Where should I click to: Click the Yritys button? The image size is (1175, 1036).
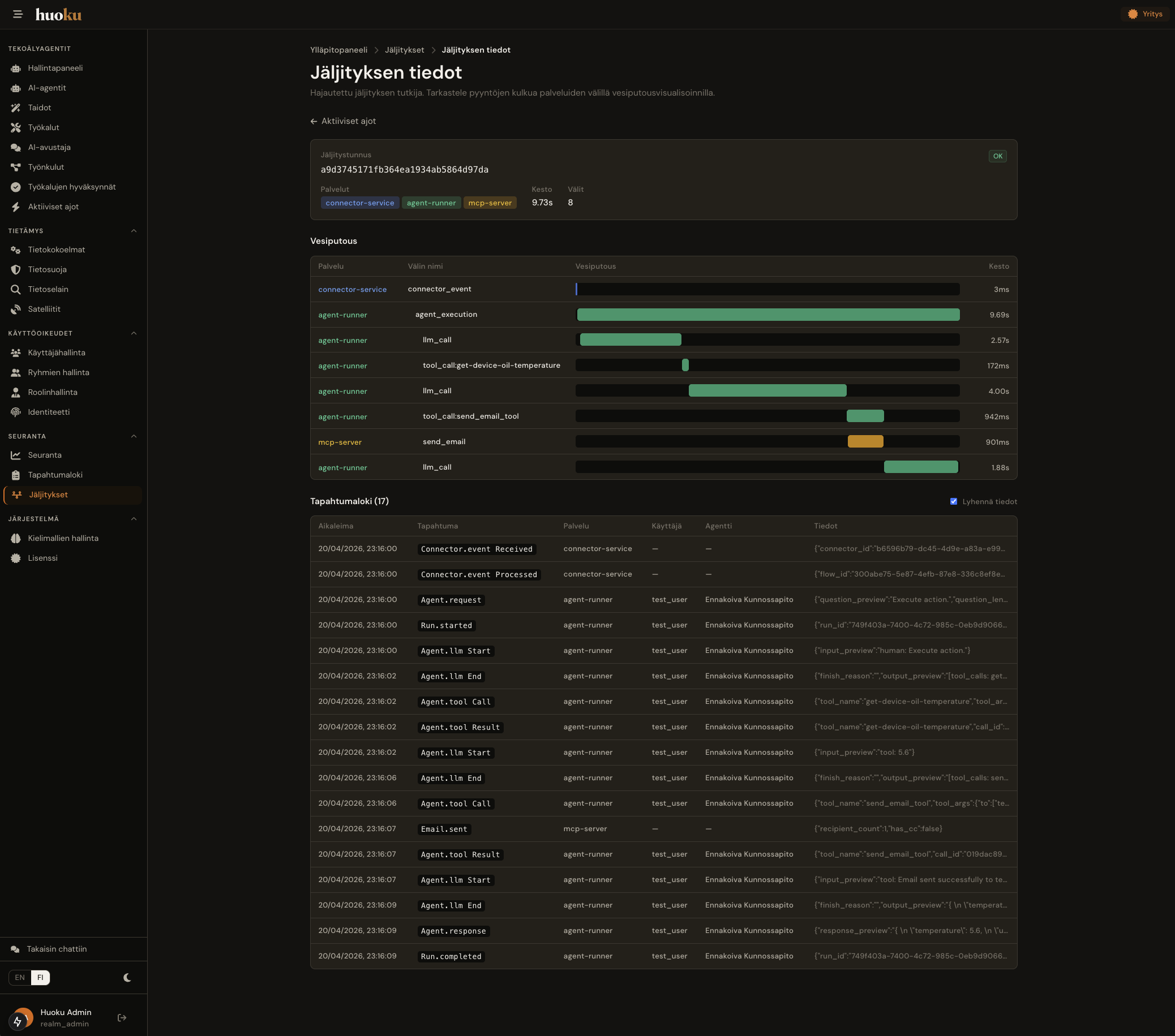click(1144, 14)
